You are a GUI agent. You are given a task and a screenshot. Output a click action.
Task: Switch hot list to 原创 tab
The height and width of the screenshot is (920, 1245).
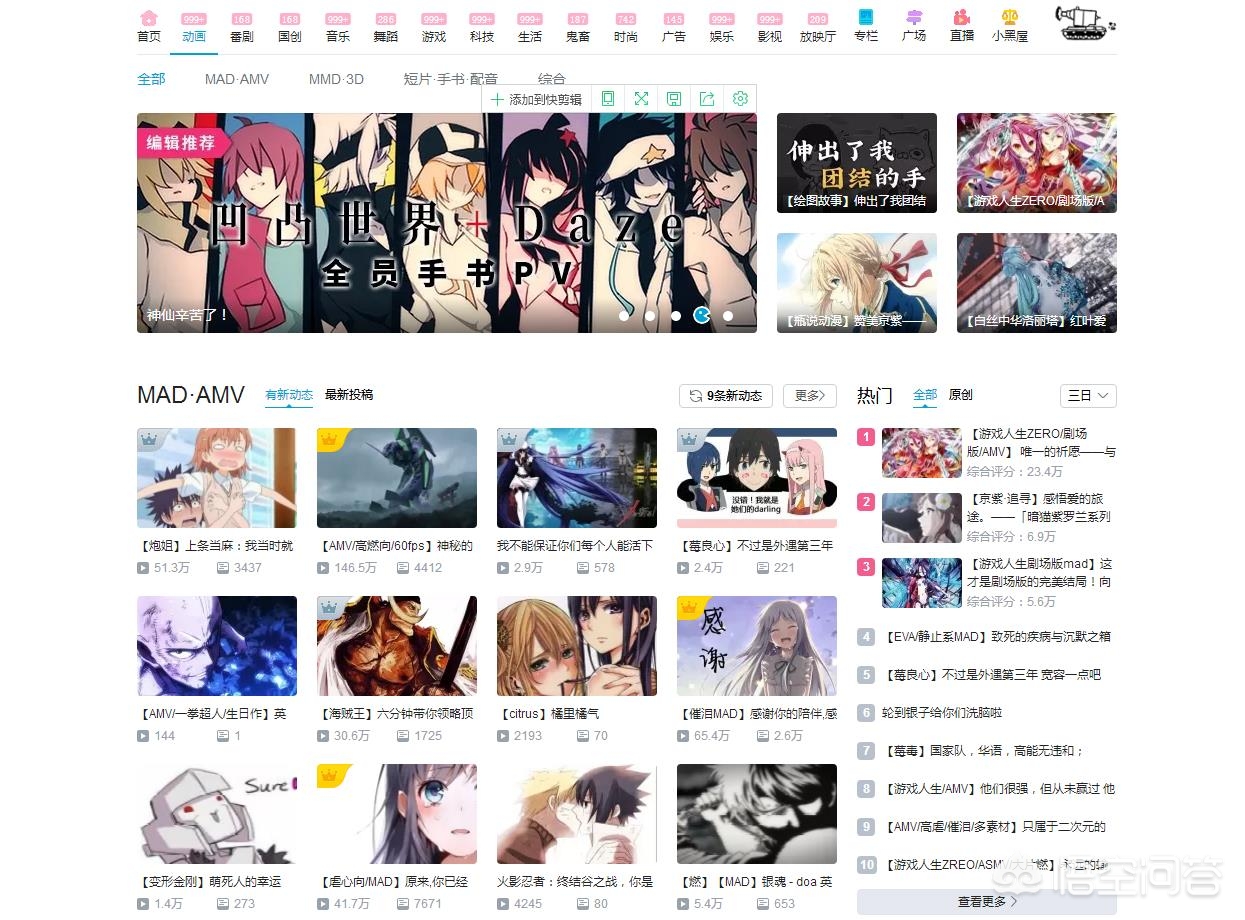960,395
